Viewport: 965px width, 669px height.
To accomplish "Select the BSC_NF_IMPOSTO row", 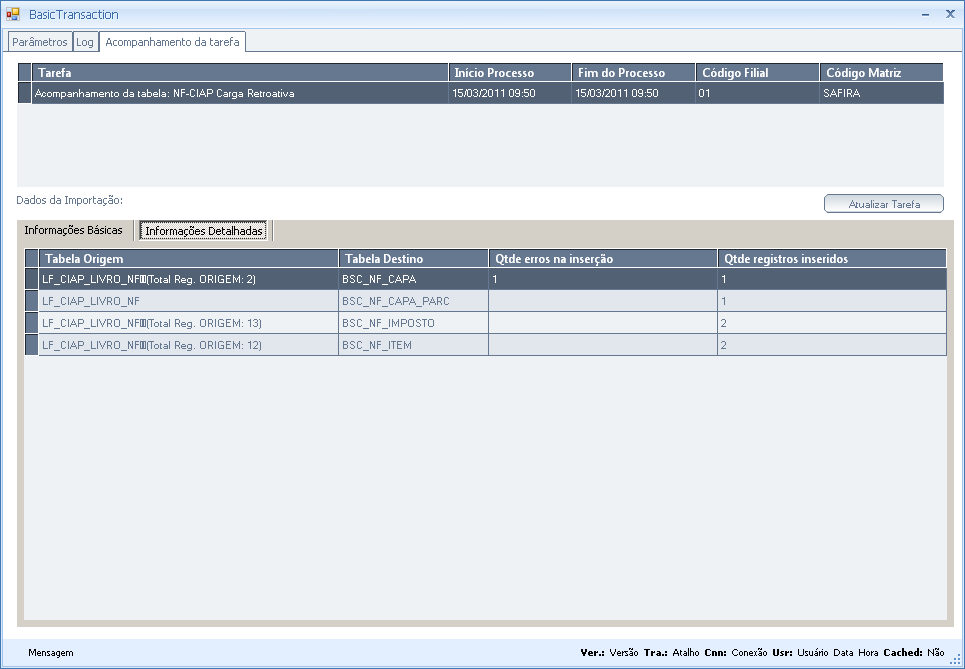I will [x=412, y=323].
